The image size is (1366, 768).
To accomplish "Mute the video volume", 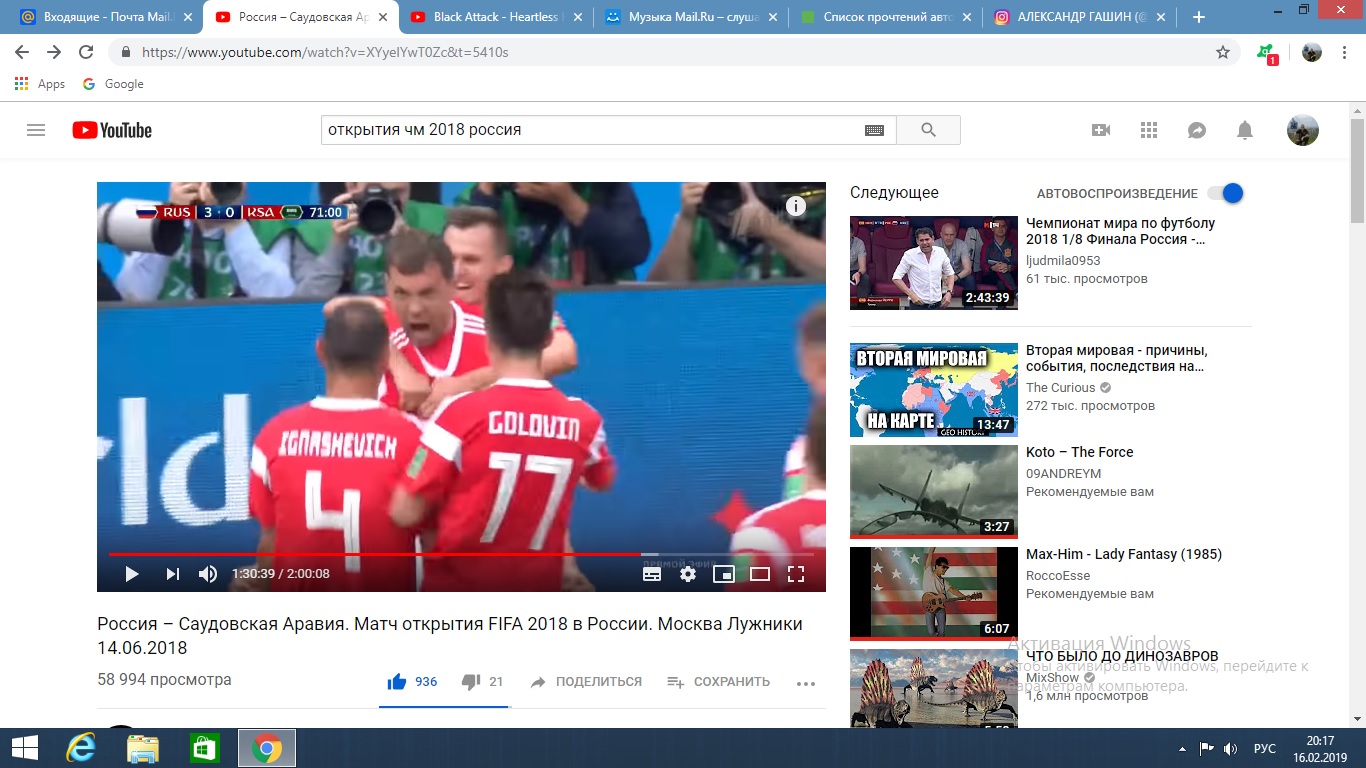I will tap(207, 574).
